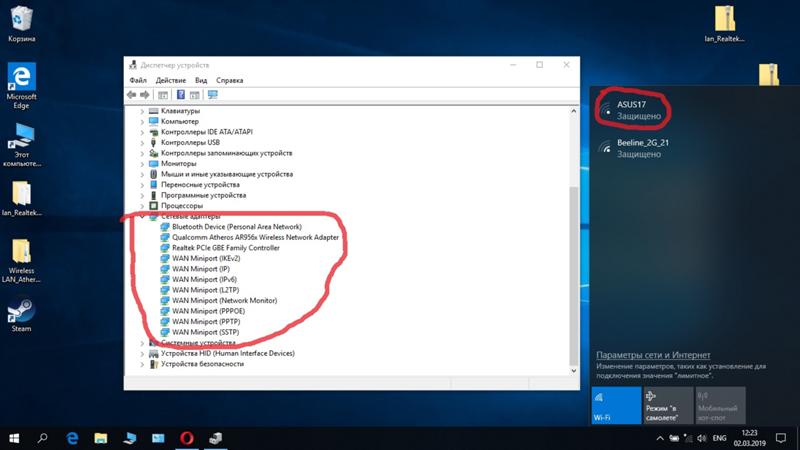The width and height of the screenshot is (800, 450).
Task: Click the Forward arrow in Device Manager toolbar
Action: [x=145, y=95]
